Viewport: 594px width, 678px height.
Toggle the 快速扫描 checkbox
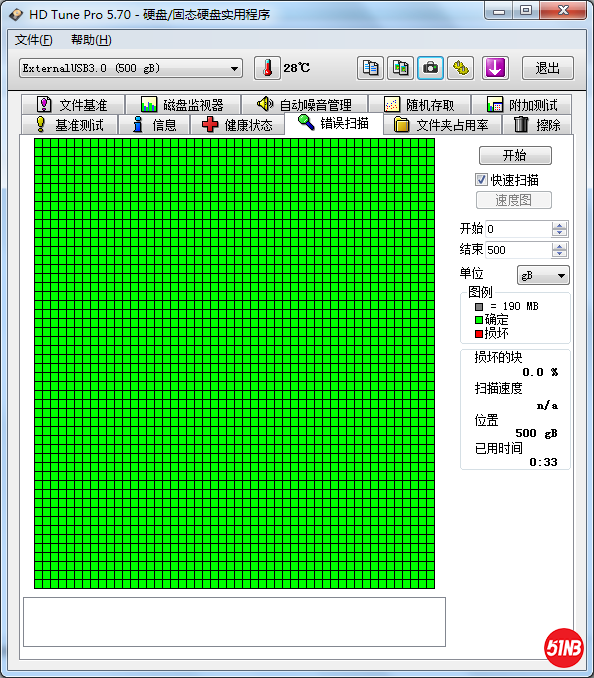481,179
